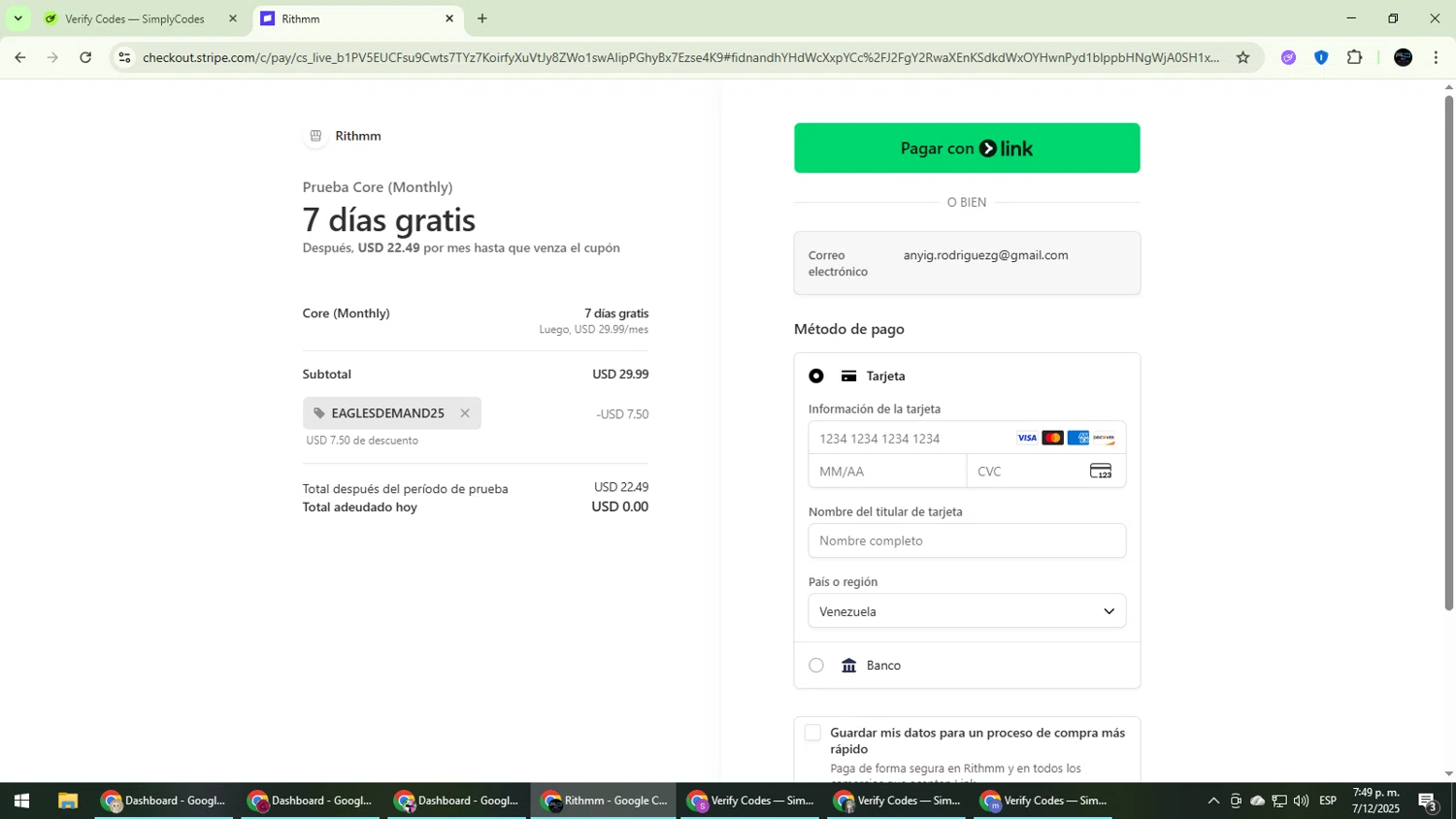Click the '7 días gratis' heading
Viewport: 1456px width, 819px height.
tap(389, 220)
